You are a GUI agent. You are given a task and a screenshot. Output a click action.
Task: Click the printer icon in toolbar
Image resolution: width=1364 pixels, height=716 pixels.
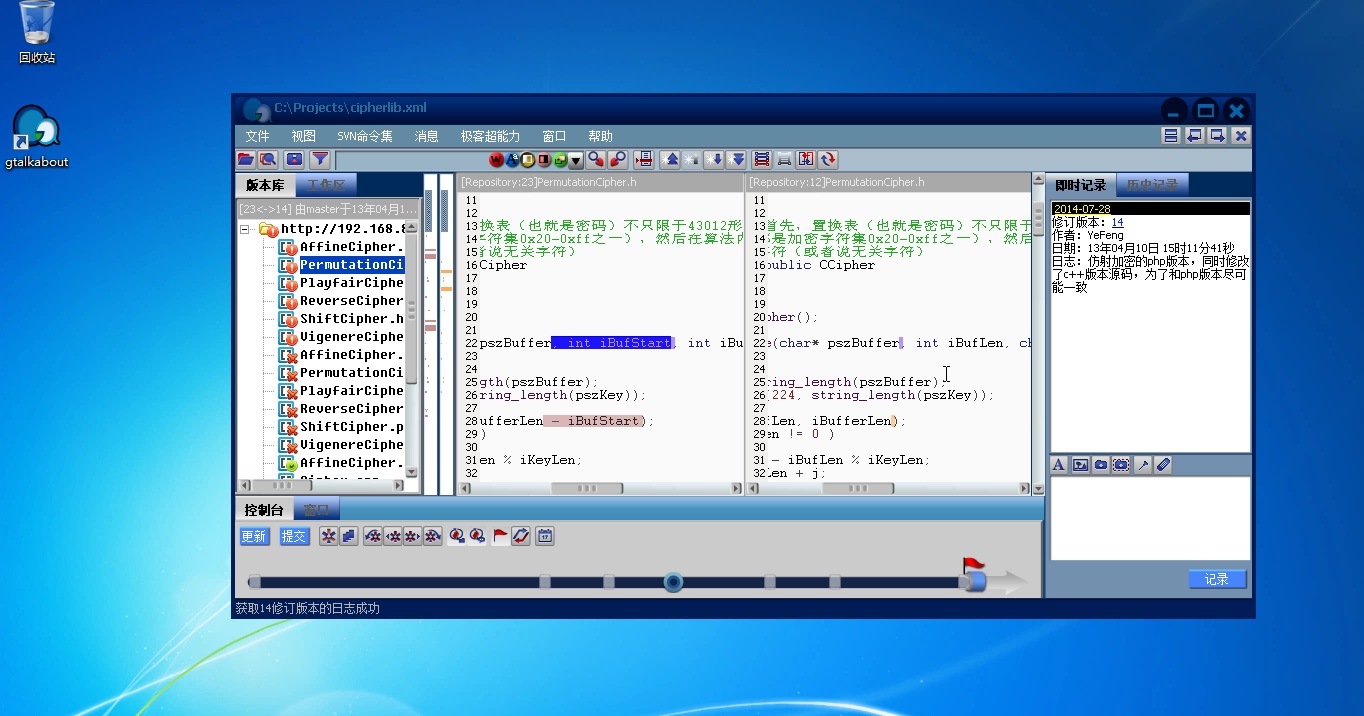[x=784, y=159]
